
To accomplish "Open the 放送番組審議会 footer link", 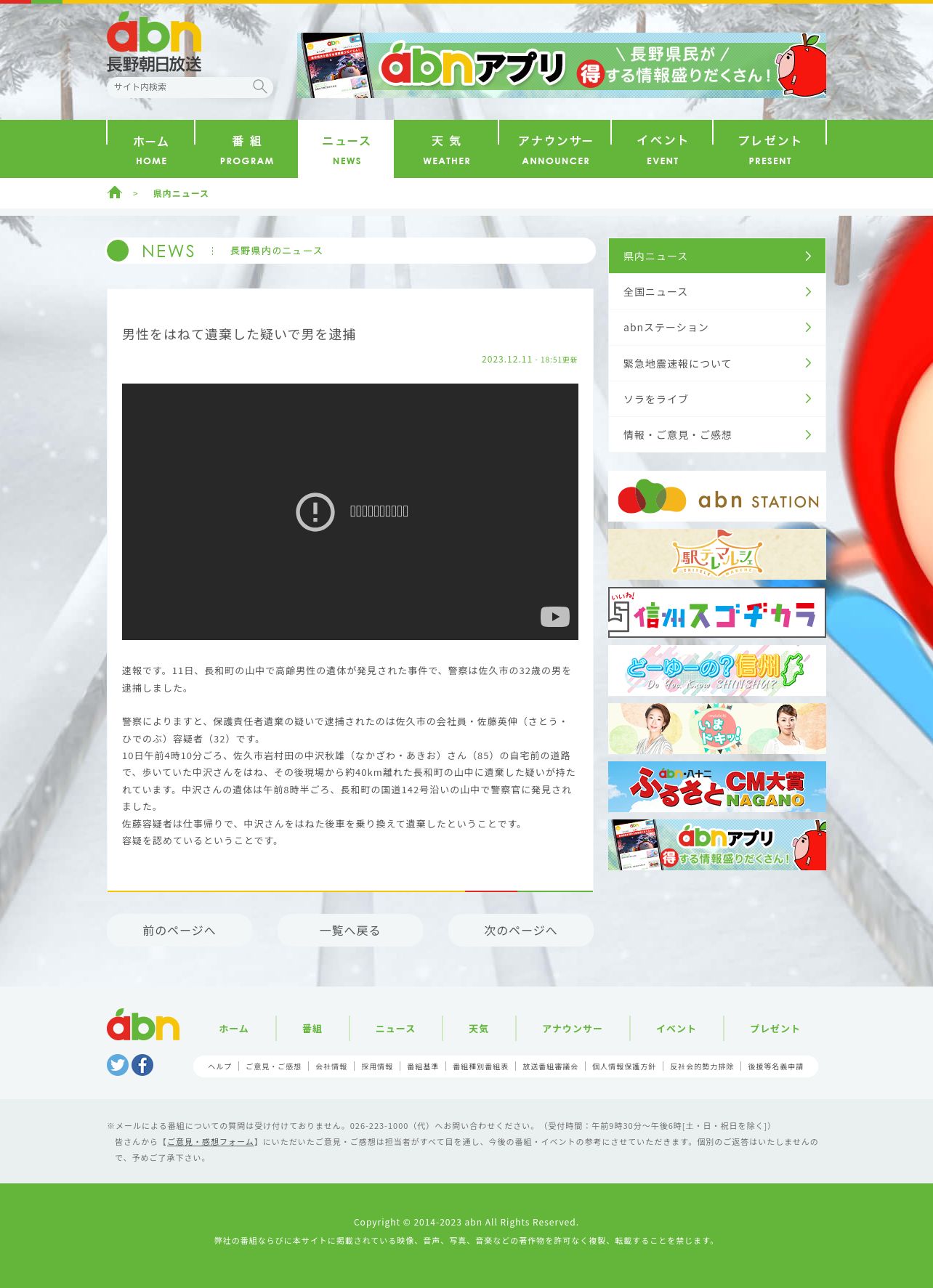I will pos(550,1066).
